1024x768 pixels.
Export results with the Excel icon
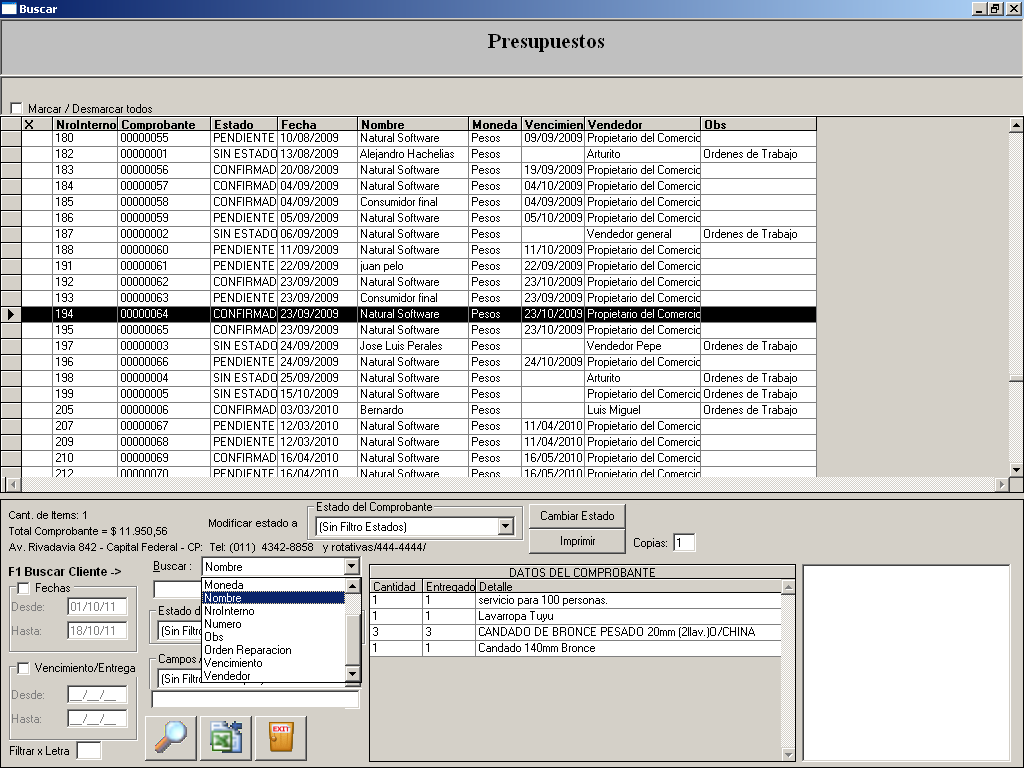[x=226, y=738]
